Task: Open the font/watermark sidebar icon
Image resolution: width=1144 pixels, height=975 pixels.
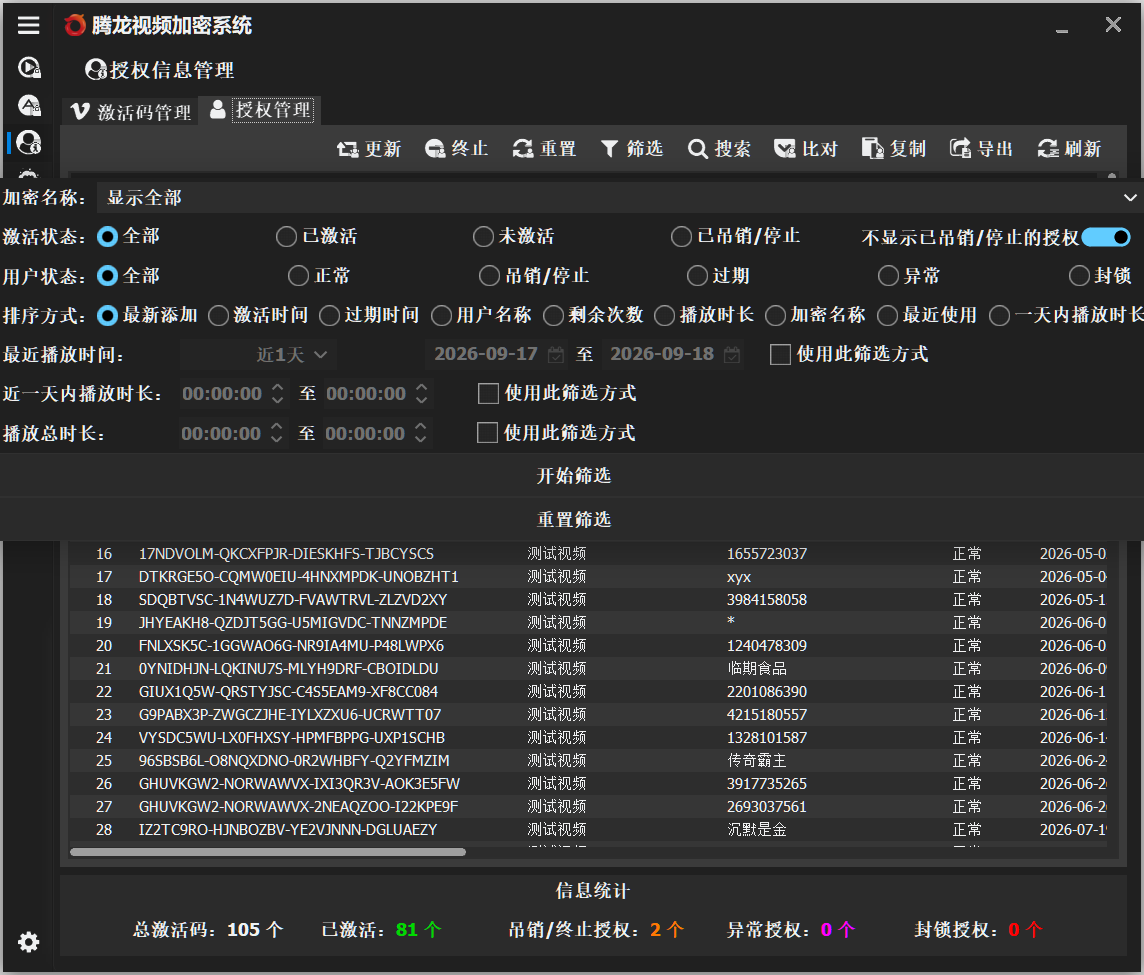Action: pos(28,106)
